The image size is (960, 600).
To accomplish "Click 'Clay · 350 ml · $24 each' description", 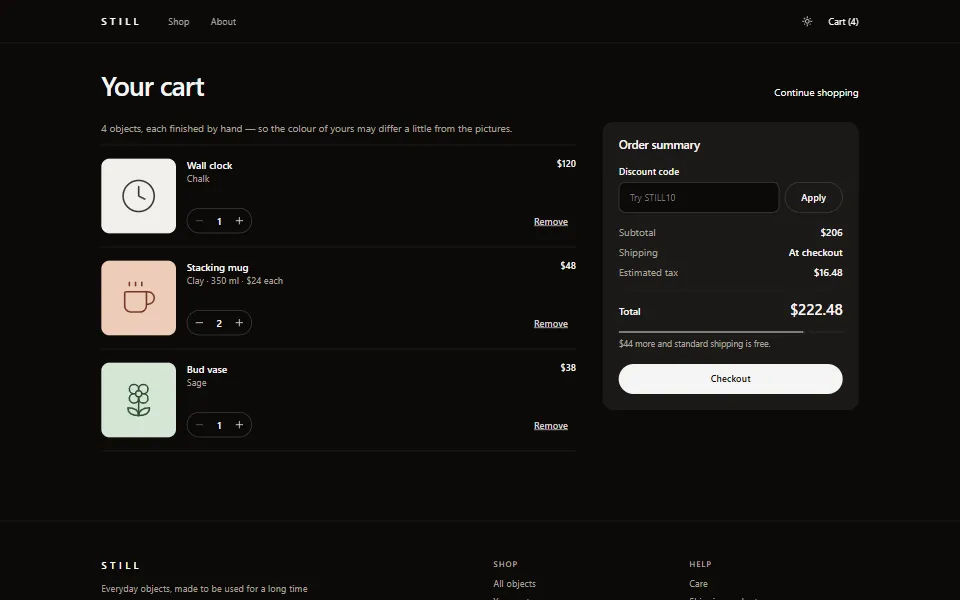I will tap(234, 281).
